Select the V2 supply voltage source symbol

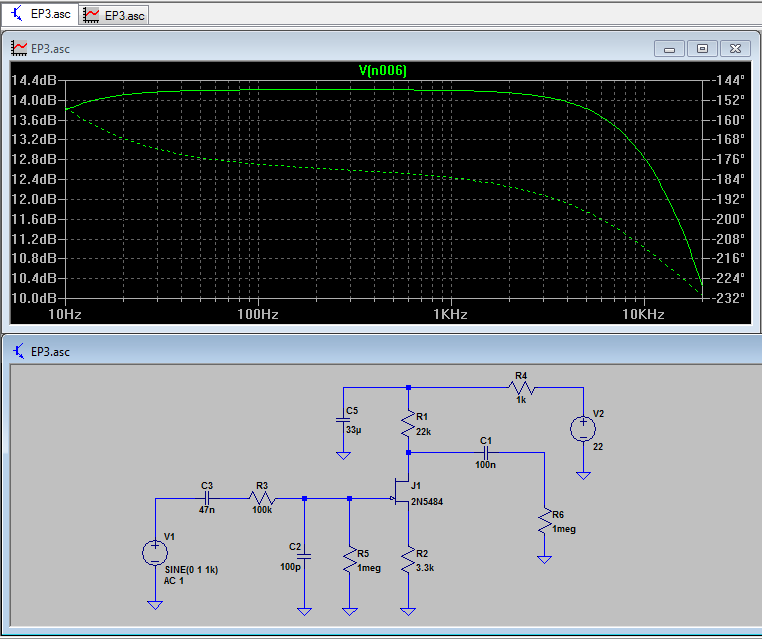pos(583,429)
